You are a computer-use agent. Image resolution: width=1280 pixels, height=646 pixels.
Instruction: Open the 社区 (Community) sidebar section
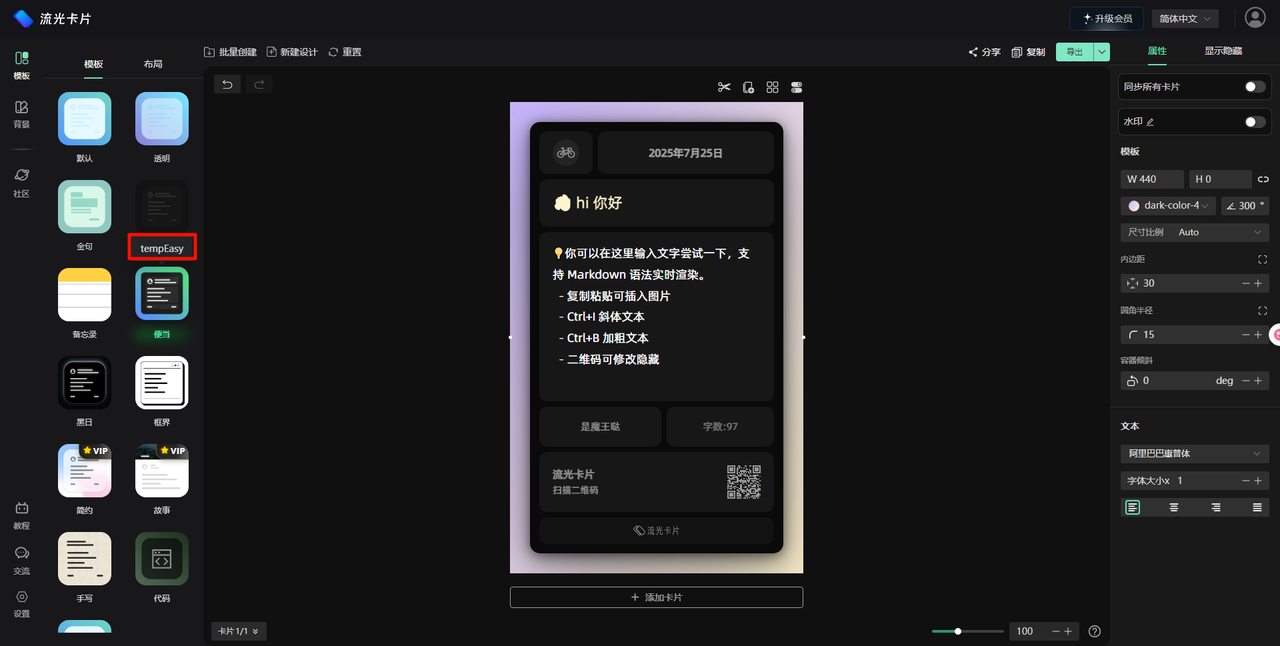click(21, 182)
